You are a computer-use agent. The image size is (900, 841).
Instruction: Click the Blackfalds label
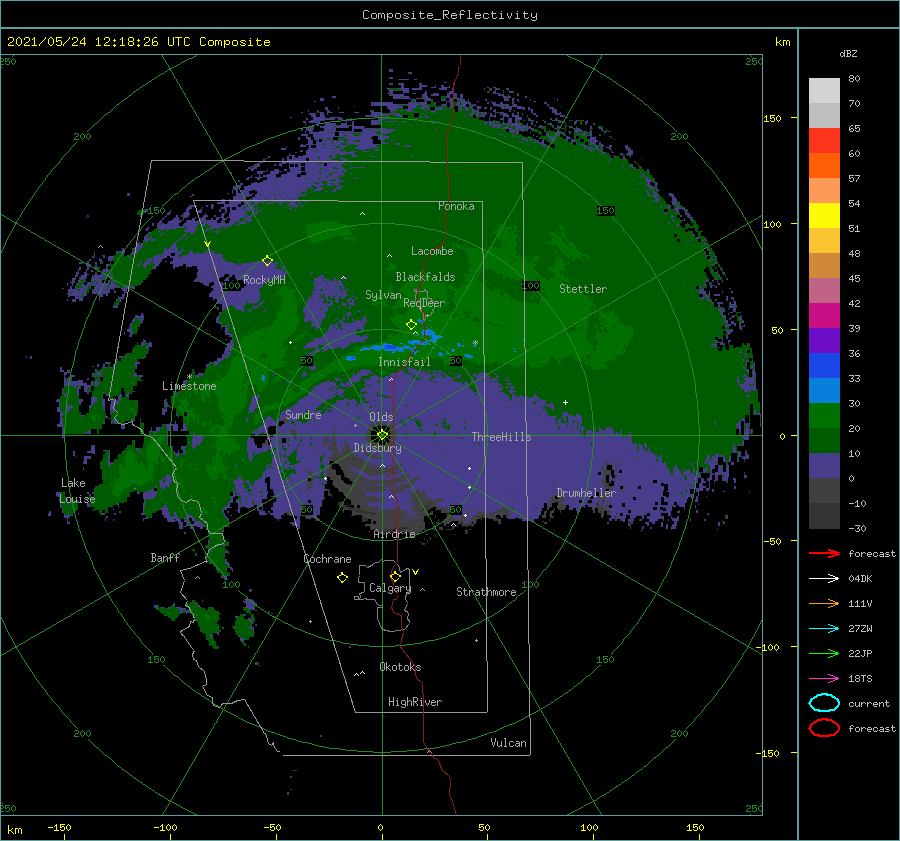click(x=425, y=277)
